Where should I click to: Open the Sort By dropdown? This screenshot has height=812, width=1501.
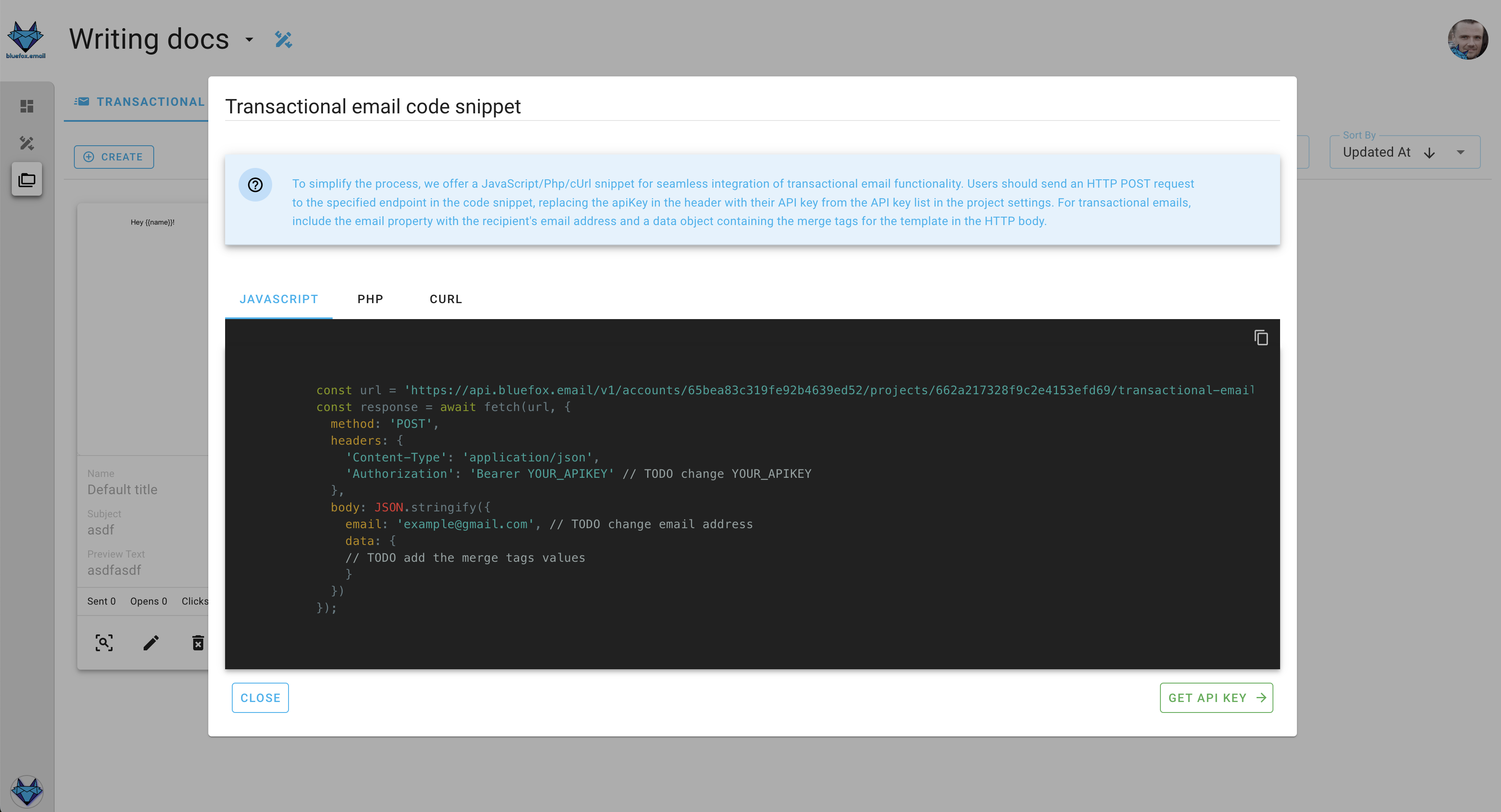1461,152
